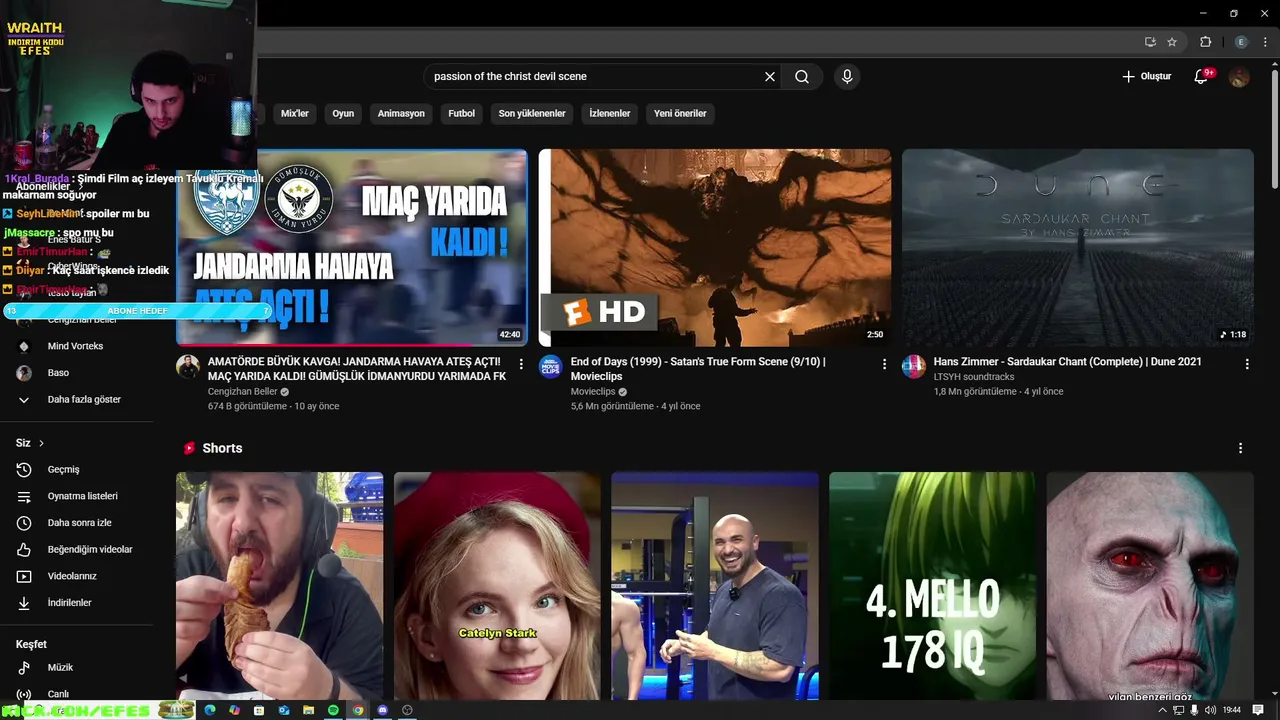Expand Daha fazla göster in subscriptions
The width and height of the screenshot is (1280, 720).
(78, 399)
